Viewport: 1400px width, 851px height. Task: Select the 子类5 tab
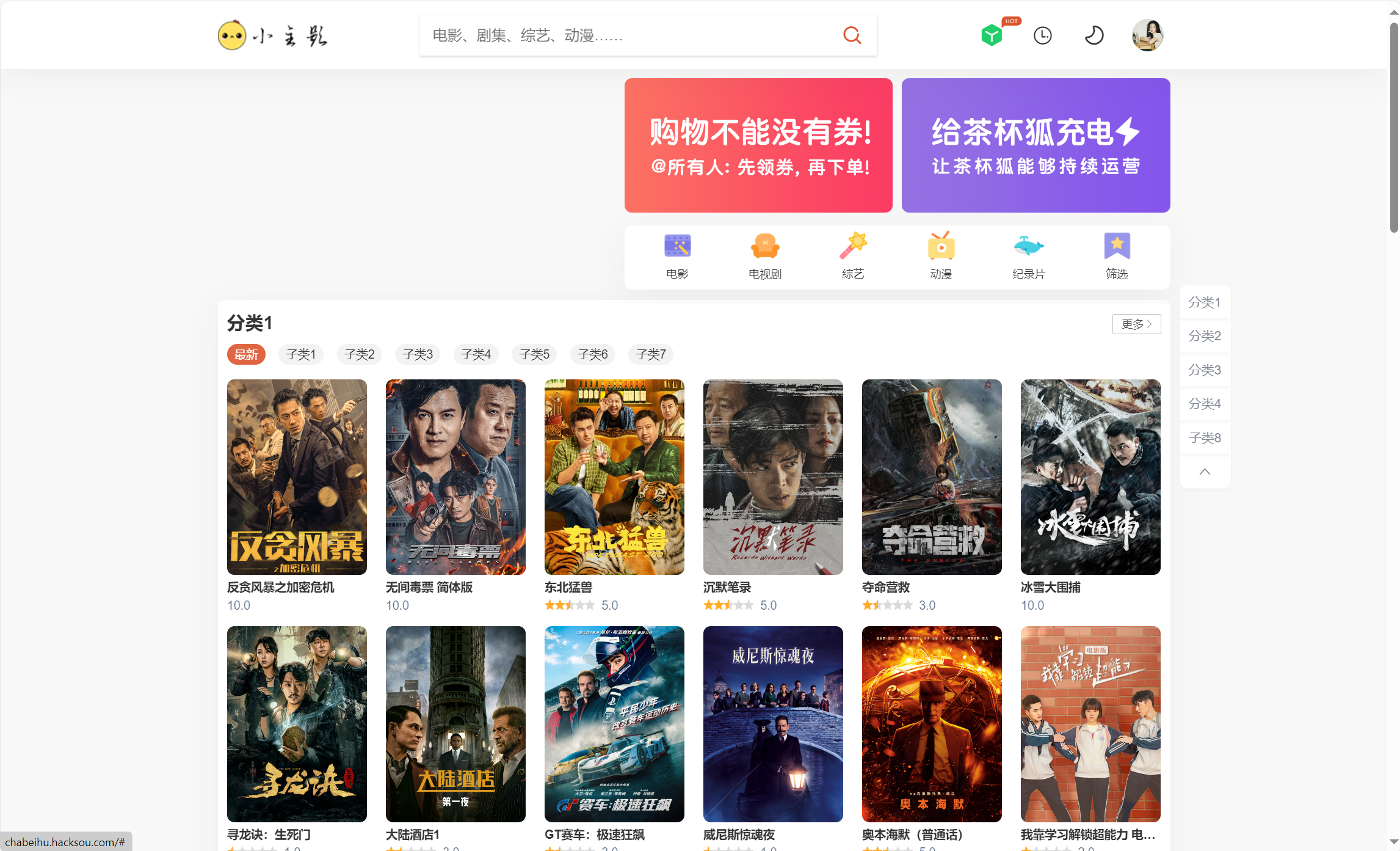534,354
